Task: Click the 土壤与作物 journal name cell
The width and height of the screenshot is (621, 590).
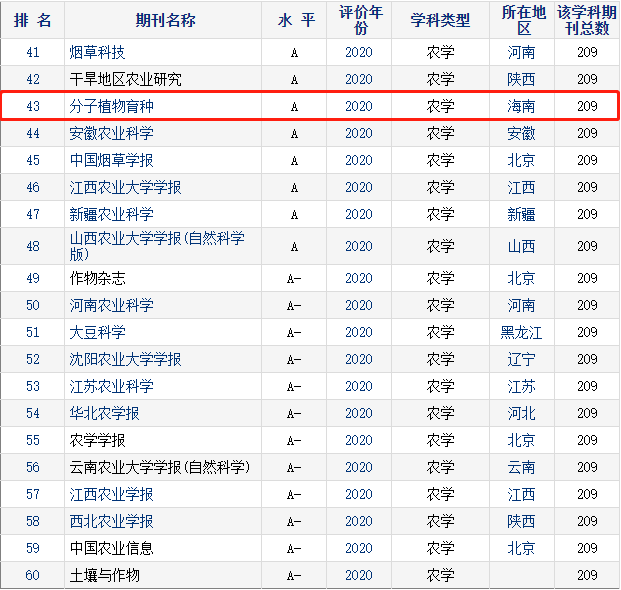Action: tap(104, 575)
